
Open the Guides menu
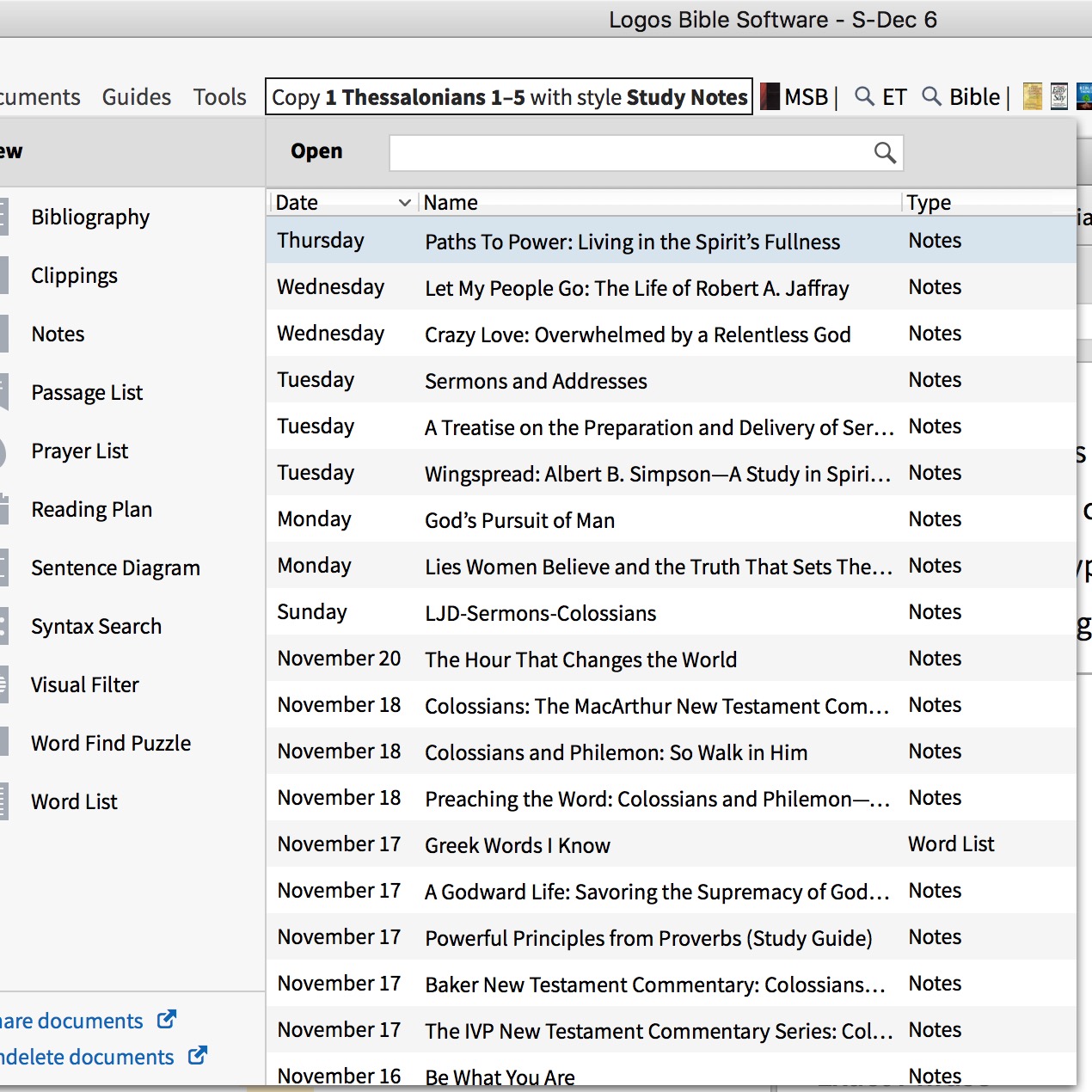click(137, 97)
